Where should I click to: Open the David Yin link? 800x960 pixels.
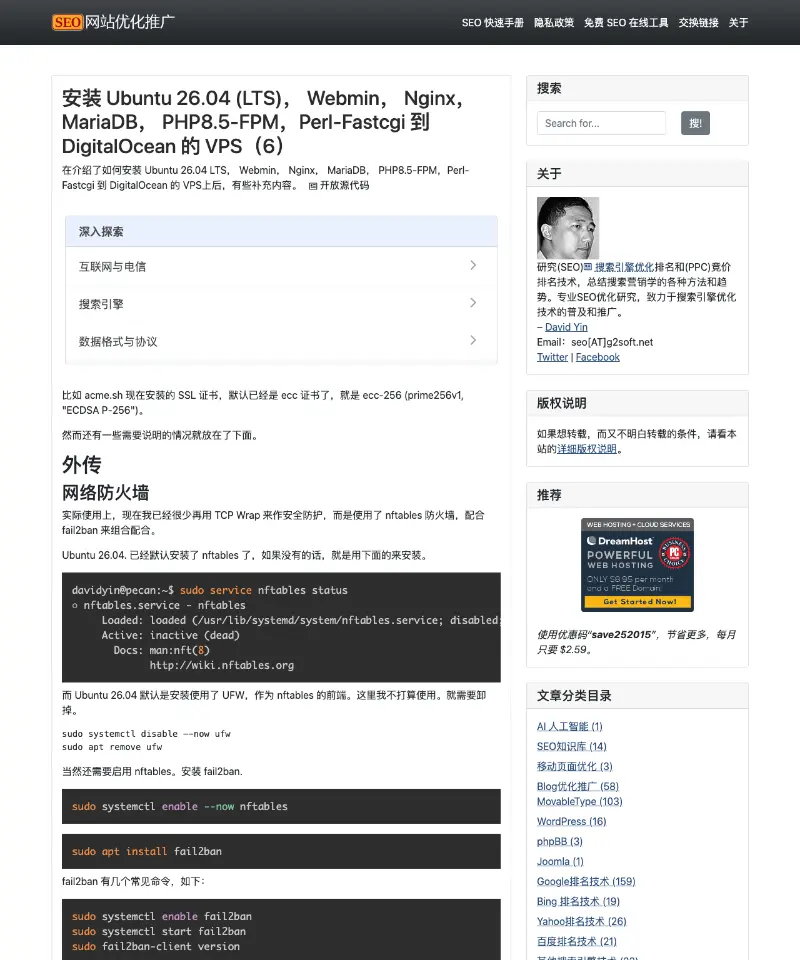click(566, 327)
